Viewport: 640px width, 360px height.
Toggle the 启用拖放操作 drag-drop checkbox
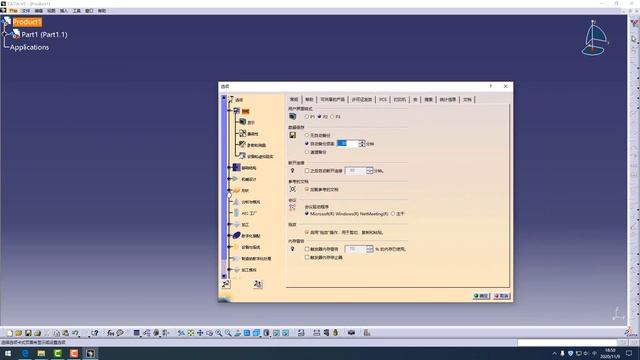point(307,232)
